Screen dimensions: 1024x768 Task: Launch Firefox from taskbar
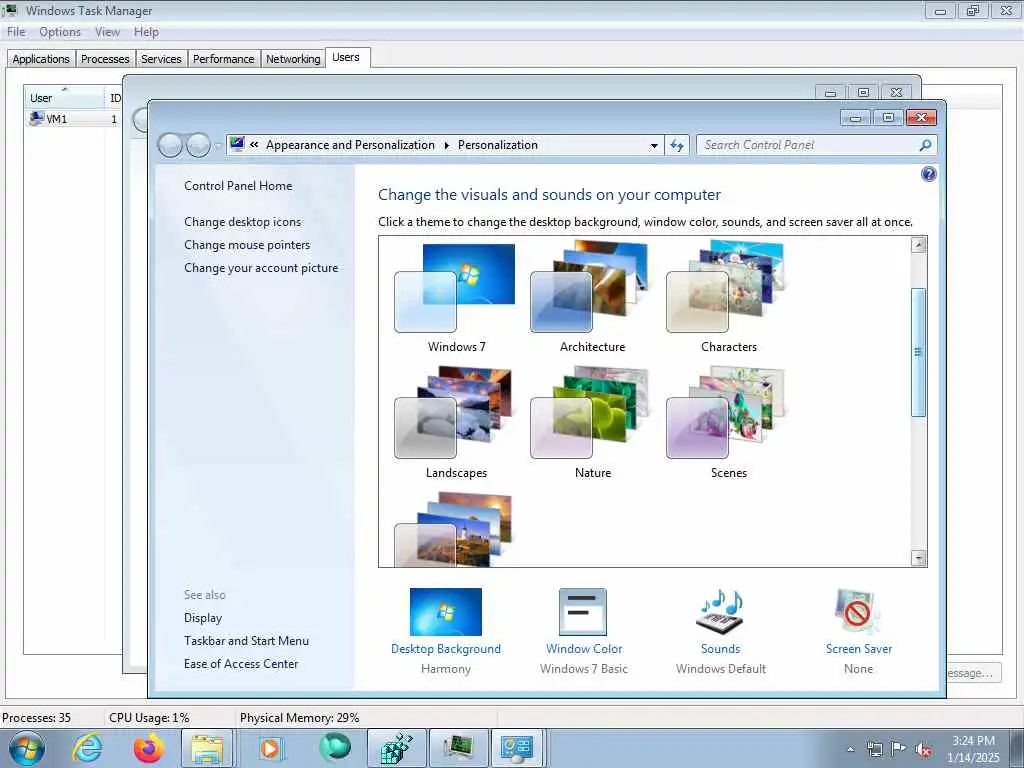pyautogui.click(x=149, y=748)
